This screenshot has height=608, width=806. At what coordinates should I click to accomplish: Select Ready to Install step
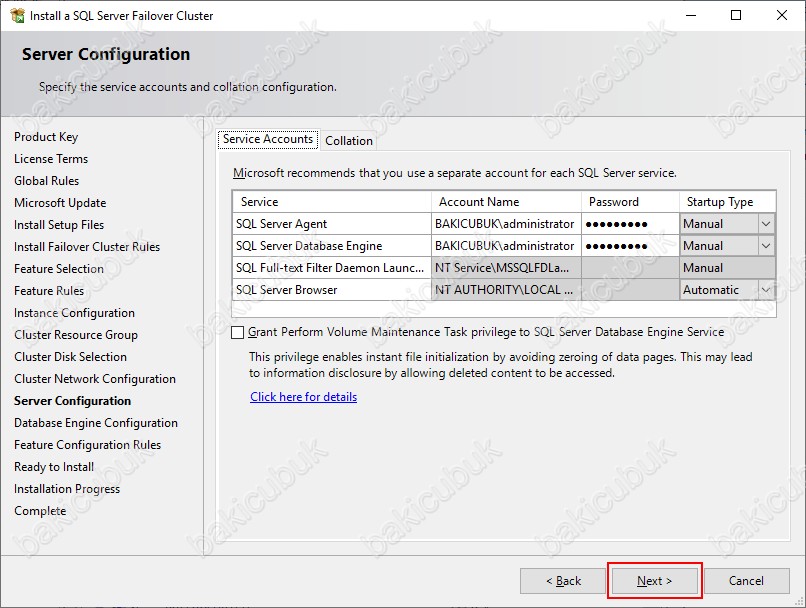pyautogui.click(x=54, y=467)
